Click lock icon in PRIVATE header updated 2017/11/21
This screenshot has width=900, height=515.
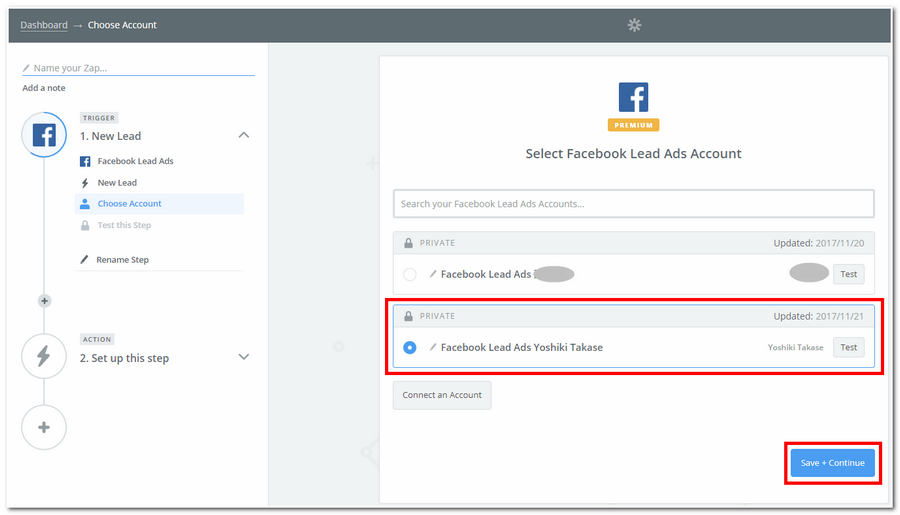(408, 316)
